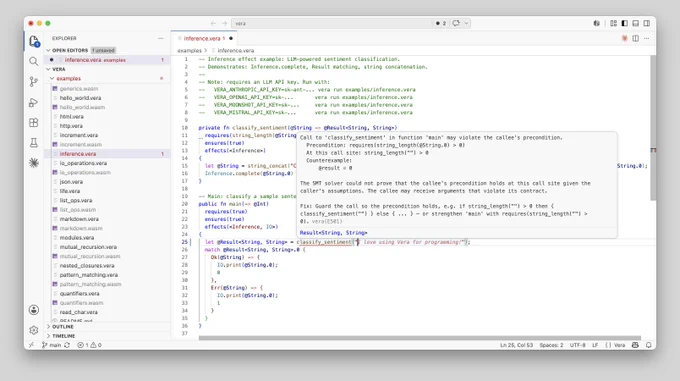This screenshot has height=381, width=680.
Task: Open increment.vera in the file tree
Action: (79, 135)
